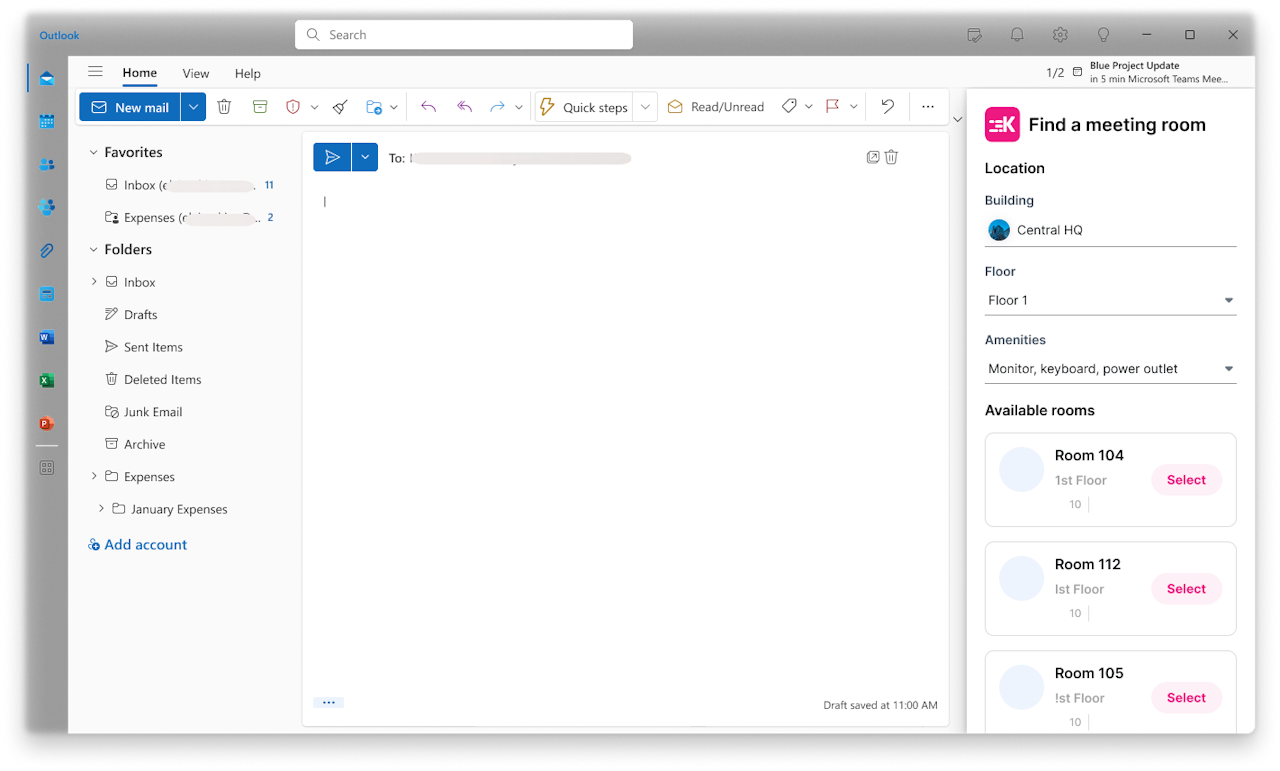
Task: Click the Reply All arrow icon
Action: [x=464, y=107]
